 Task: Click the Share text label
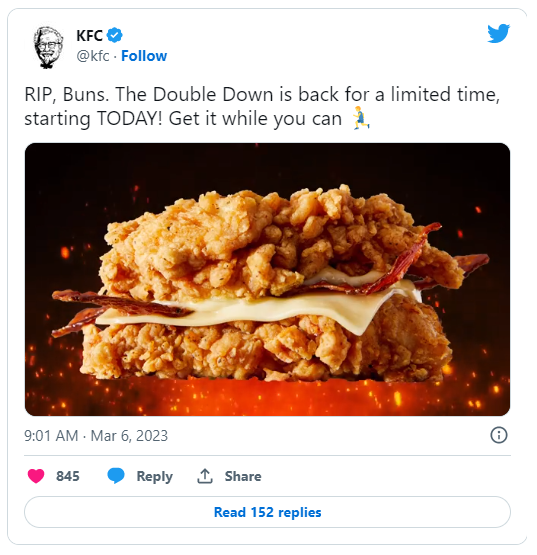243,476
